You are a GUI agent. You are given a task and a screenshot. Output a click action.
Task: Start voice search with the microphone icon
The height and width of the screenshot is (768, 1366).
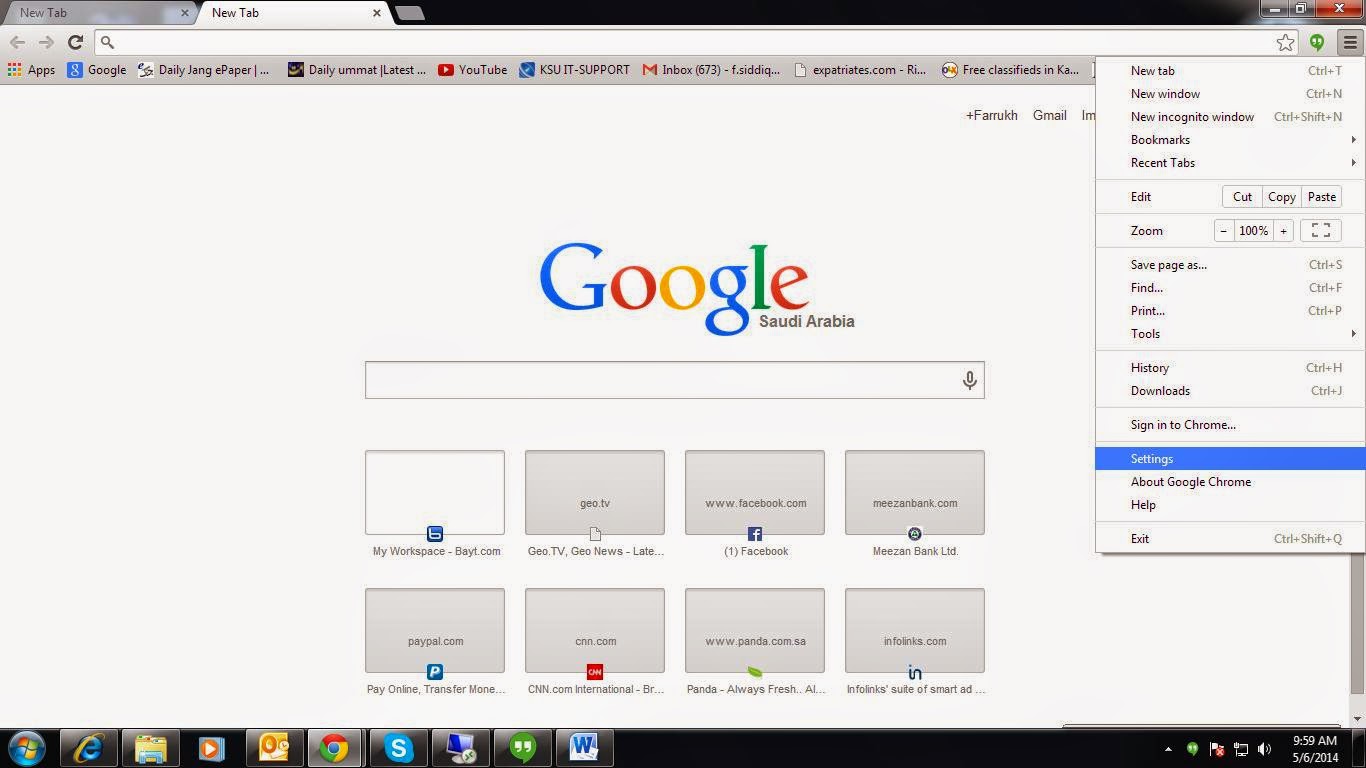(967, 380)
